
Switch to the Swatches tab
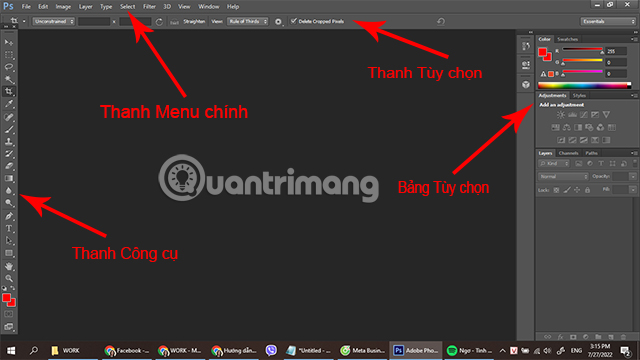(x=567, y=39)
